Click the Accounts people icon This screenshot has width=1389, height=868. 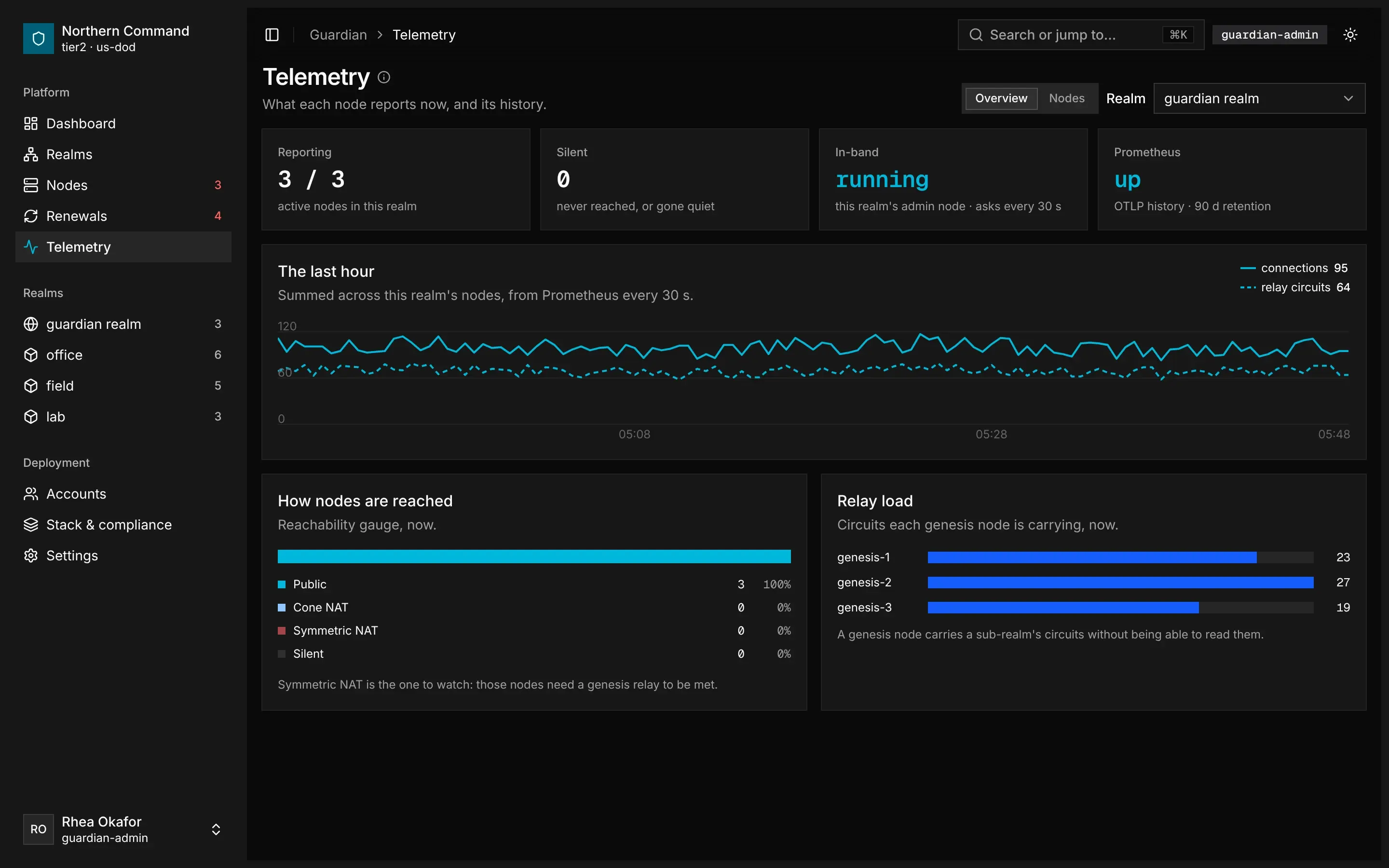[31, 494]
